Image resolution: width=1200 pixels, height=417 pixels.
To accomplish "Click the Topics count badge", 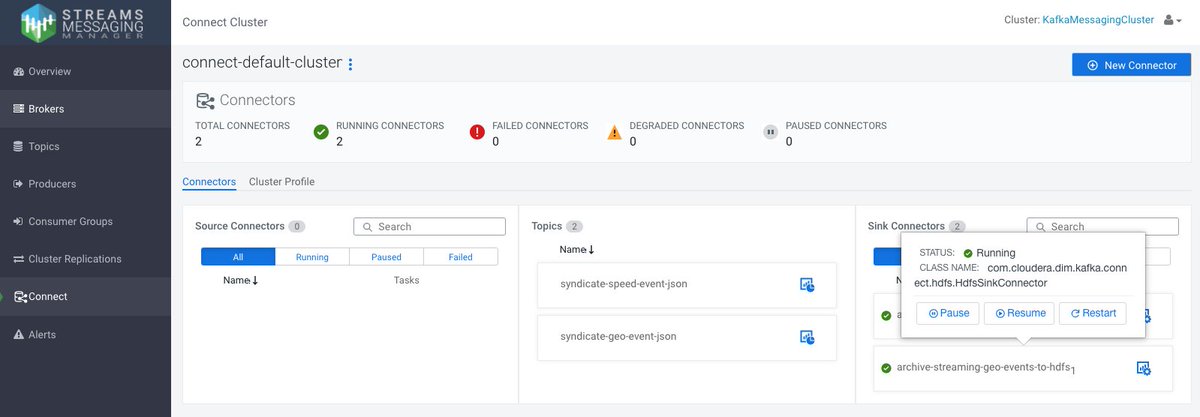I will (574, 227).
